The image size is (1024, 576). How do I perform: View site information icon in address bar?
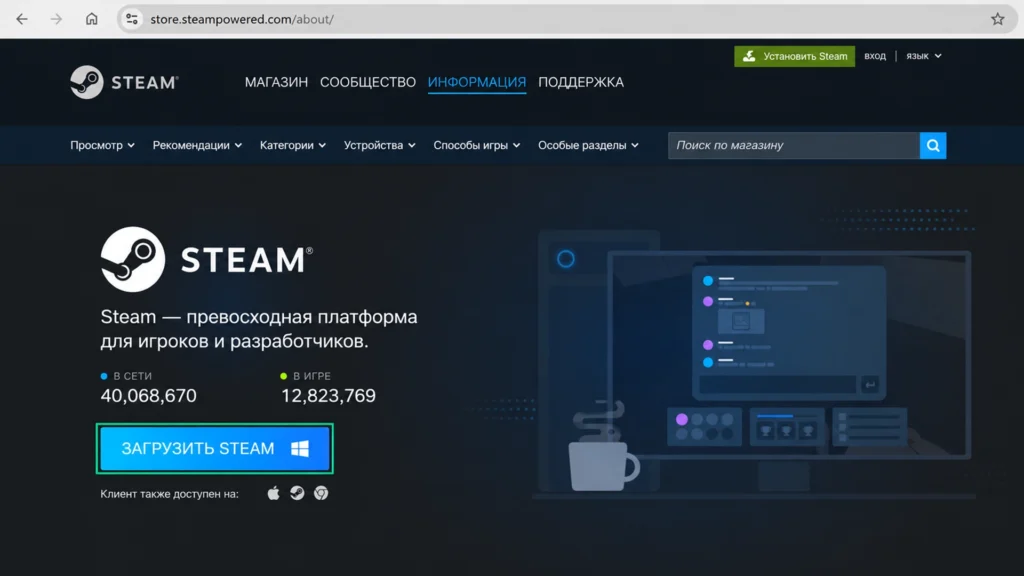coord(132,19)
